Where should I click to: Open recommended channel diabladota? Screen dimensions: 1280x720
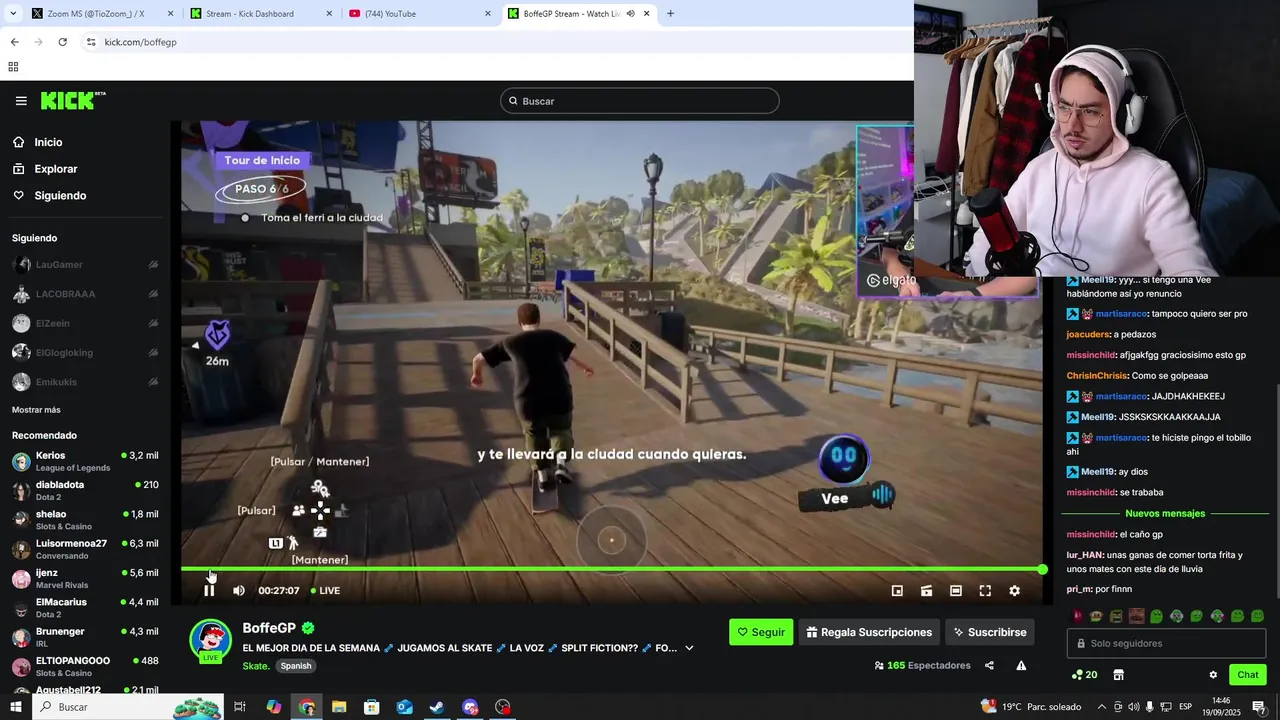[85, 490]
